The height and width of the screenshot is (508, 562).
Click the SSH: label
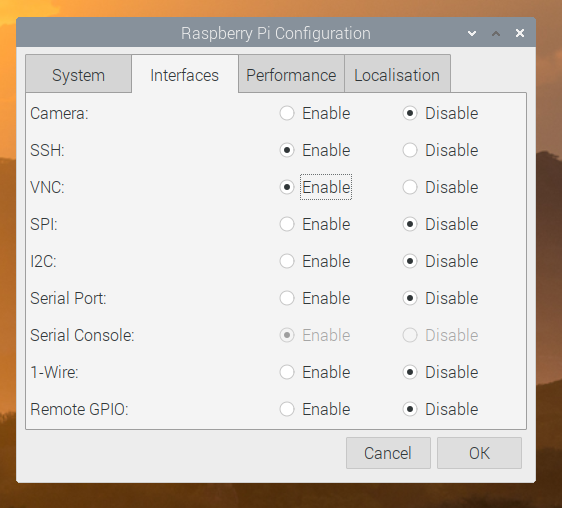(x=47, y=151)
